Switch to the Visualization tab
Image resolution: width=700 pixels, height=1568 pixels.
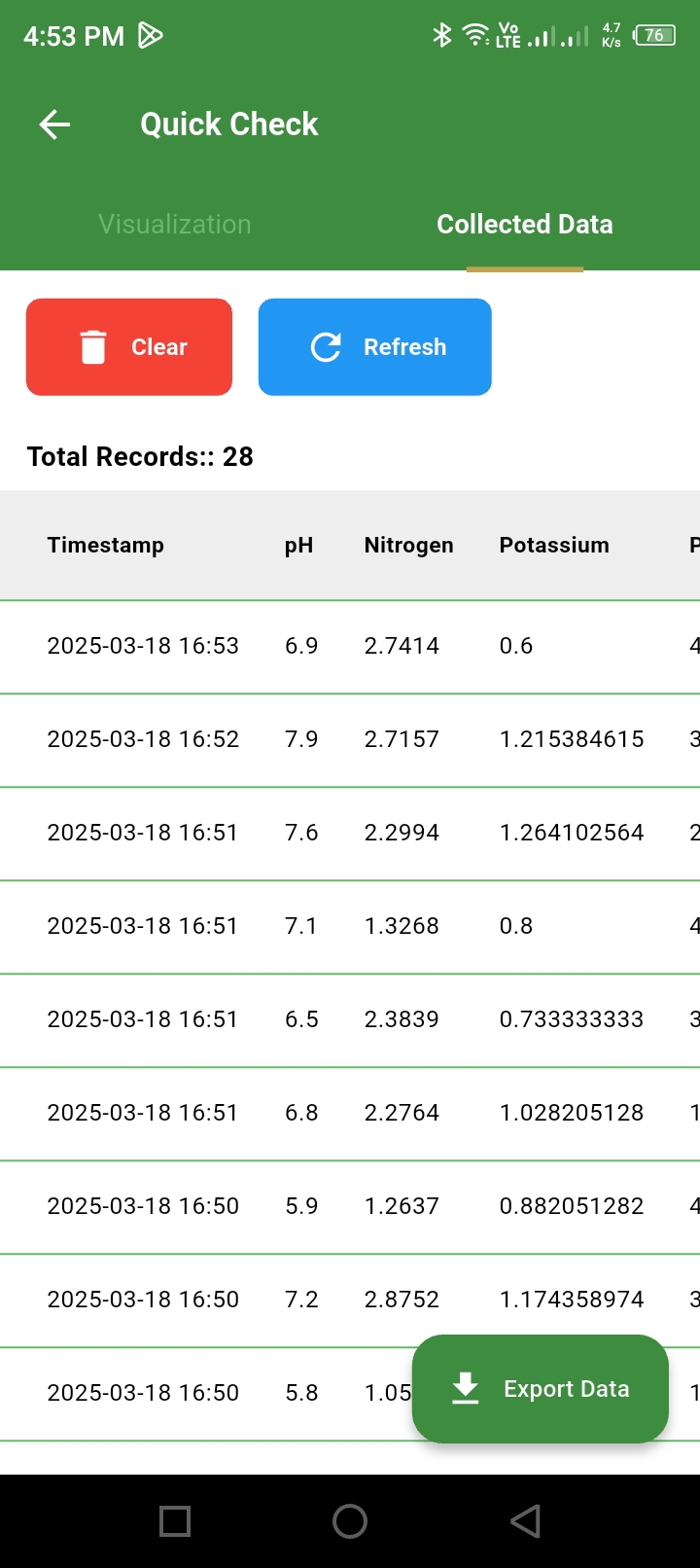(175, 224)
